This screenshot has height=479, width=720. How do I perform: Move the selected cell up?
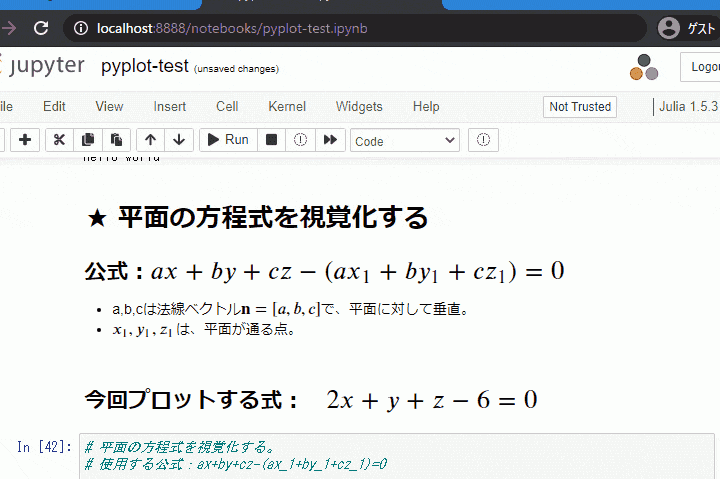coord(151,140)
